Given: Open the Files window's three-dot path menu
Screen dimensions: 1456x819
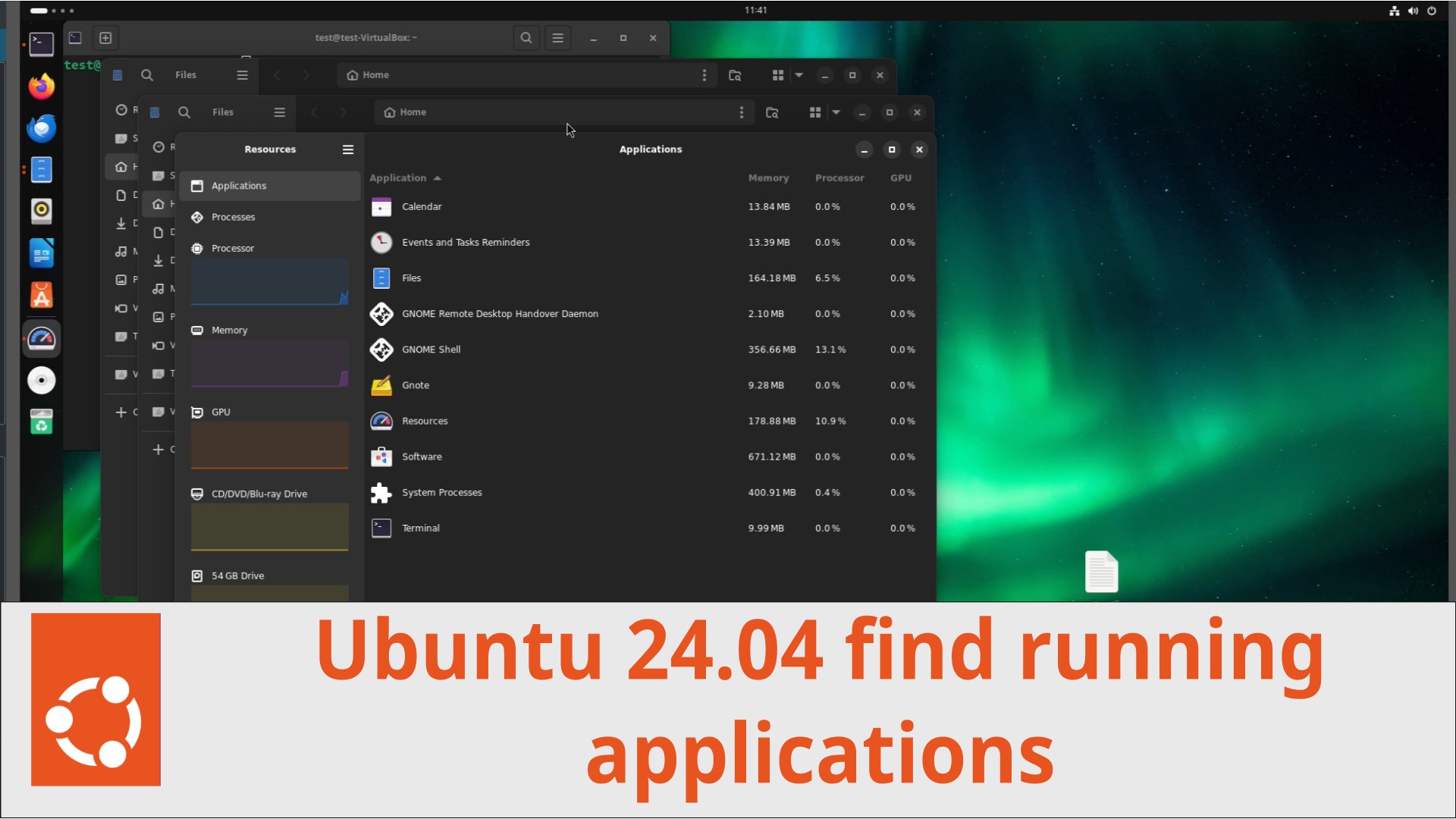Looking at the screenshot, I should 741,112.
